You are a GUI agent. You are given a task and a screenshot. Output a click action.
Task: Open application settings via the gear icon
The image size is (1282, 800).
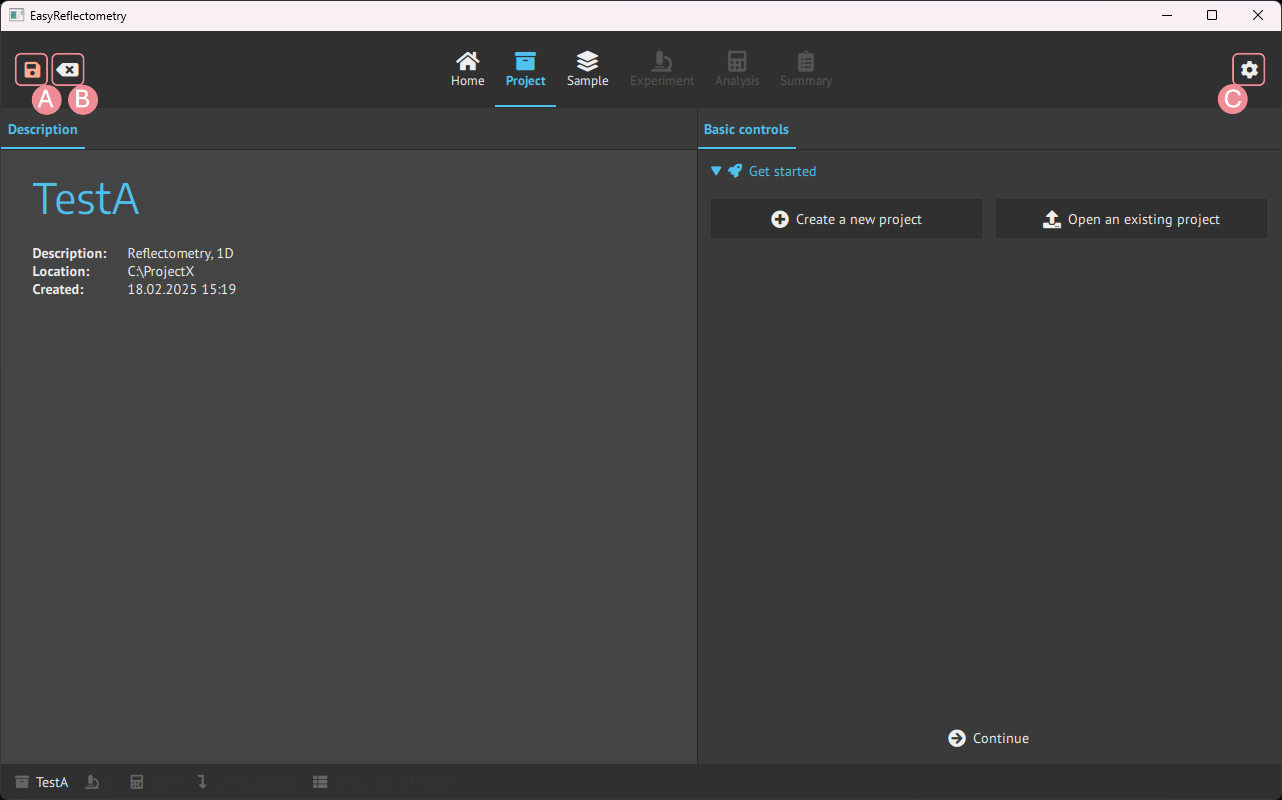(1249, 70)
